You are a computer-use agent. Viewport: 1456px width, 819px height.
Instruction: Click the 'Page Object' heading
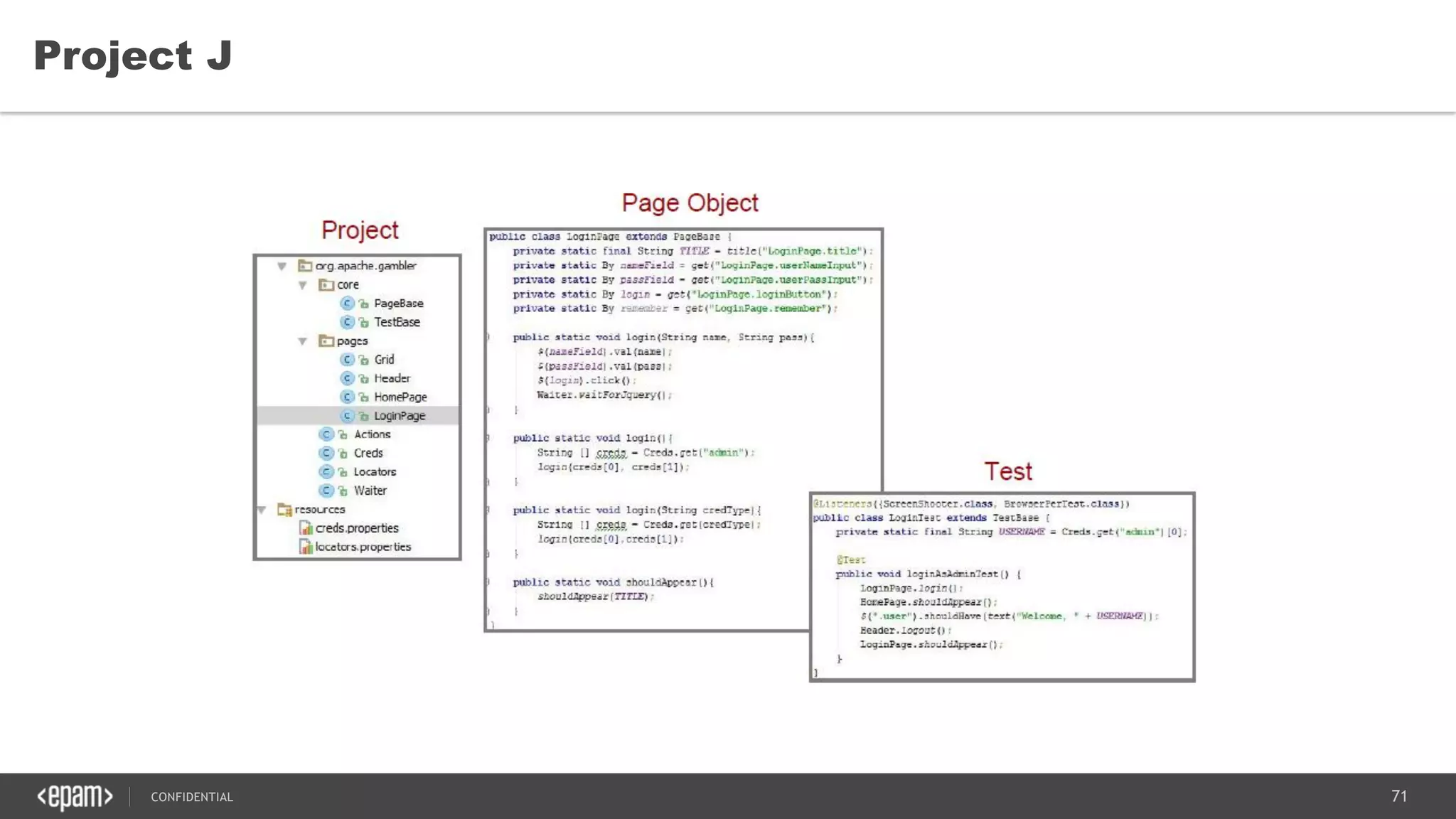click(x=690, y=203)
